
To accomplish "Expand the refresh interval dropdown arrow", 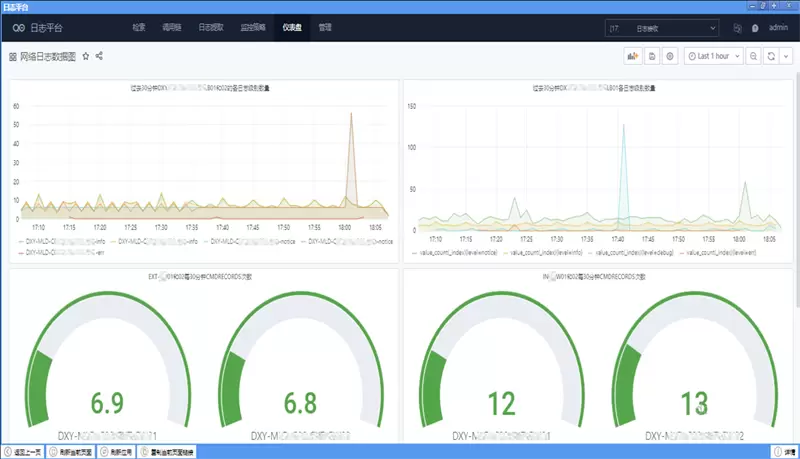I will pos(785,57).
